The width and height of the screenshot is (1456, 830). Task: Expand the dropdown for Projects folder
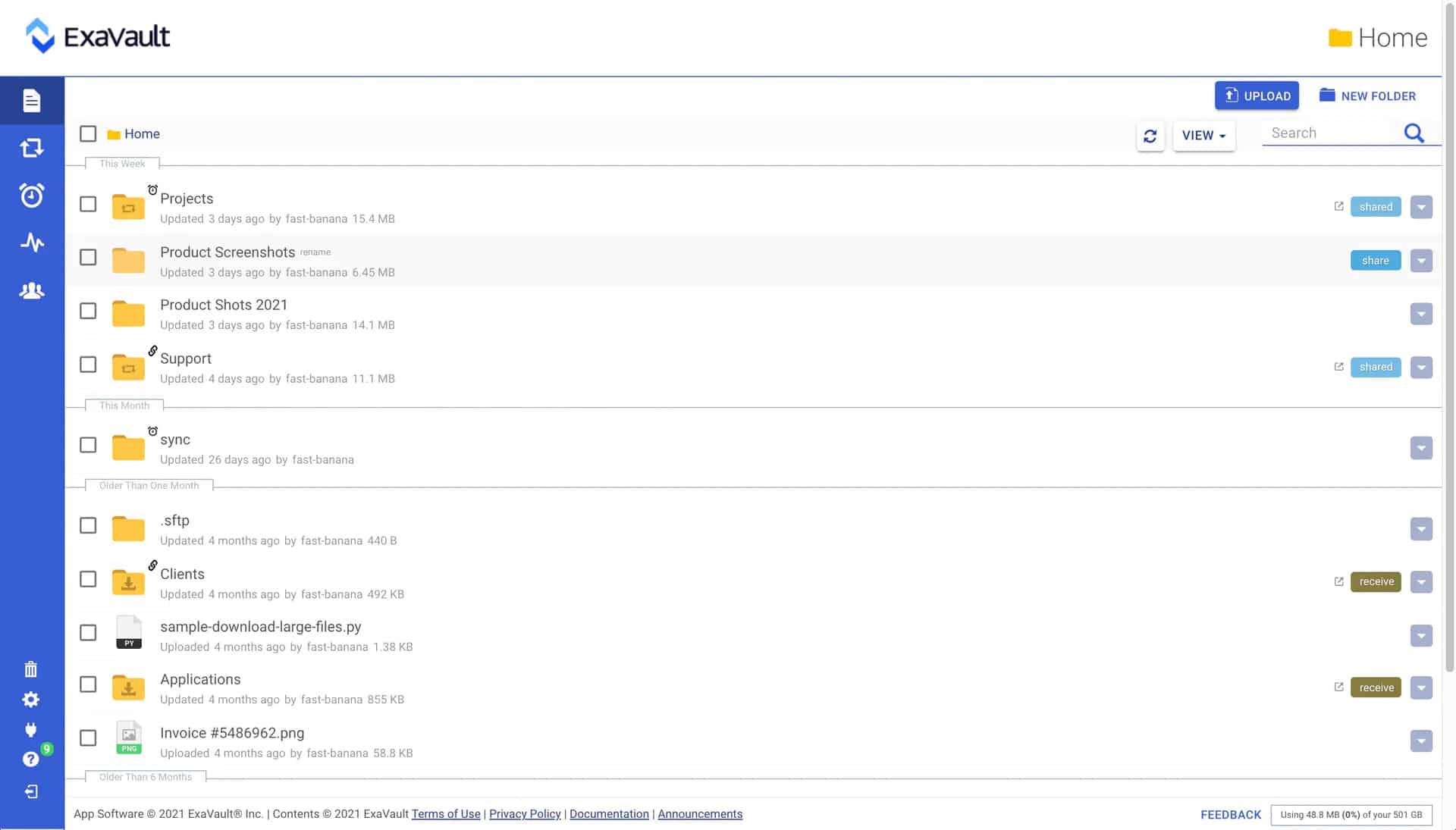point(1421,206)
